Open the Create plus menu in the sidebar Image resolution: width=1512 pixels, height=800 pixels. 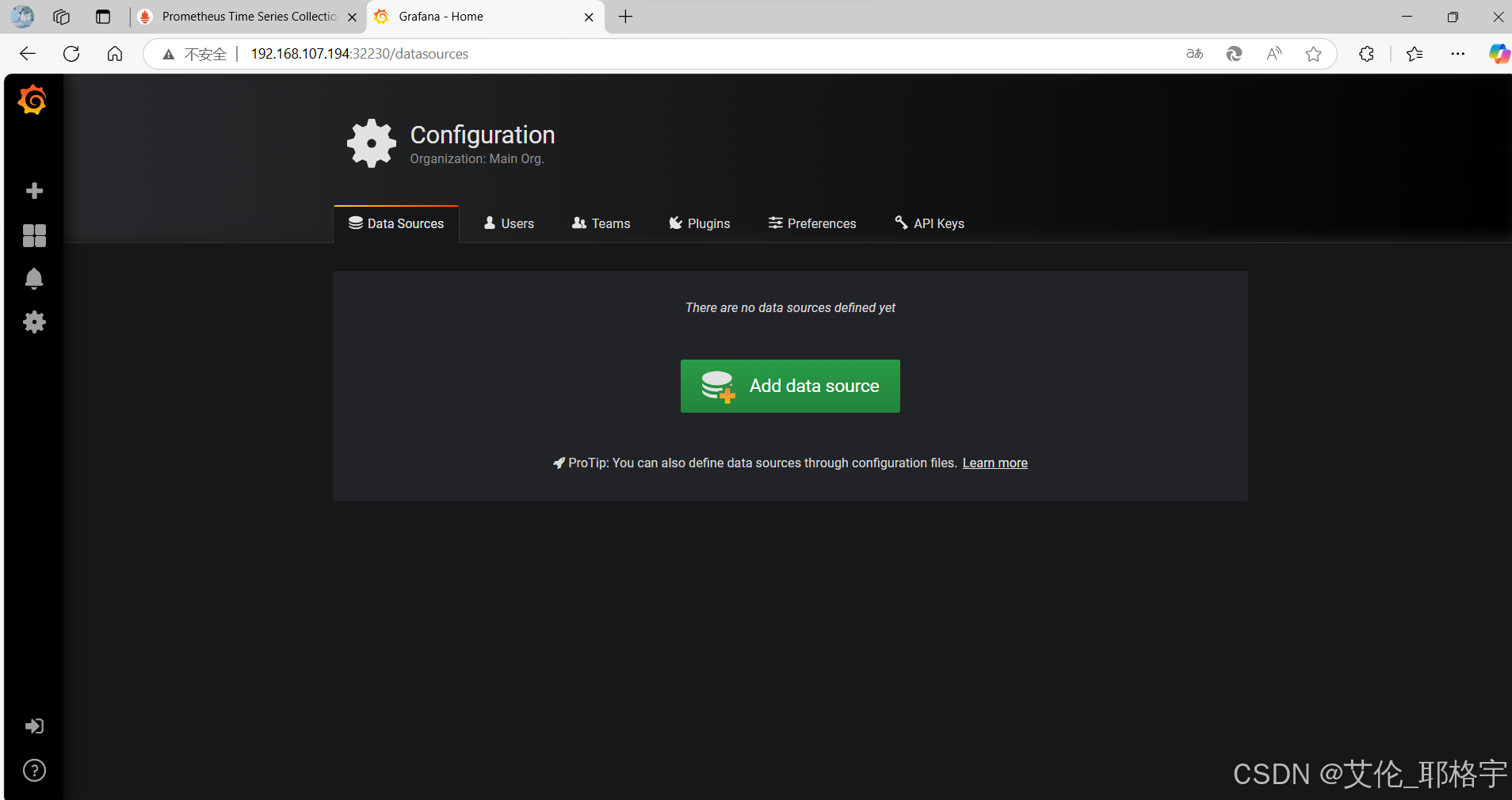[x=34, y=191]
